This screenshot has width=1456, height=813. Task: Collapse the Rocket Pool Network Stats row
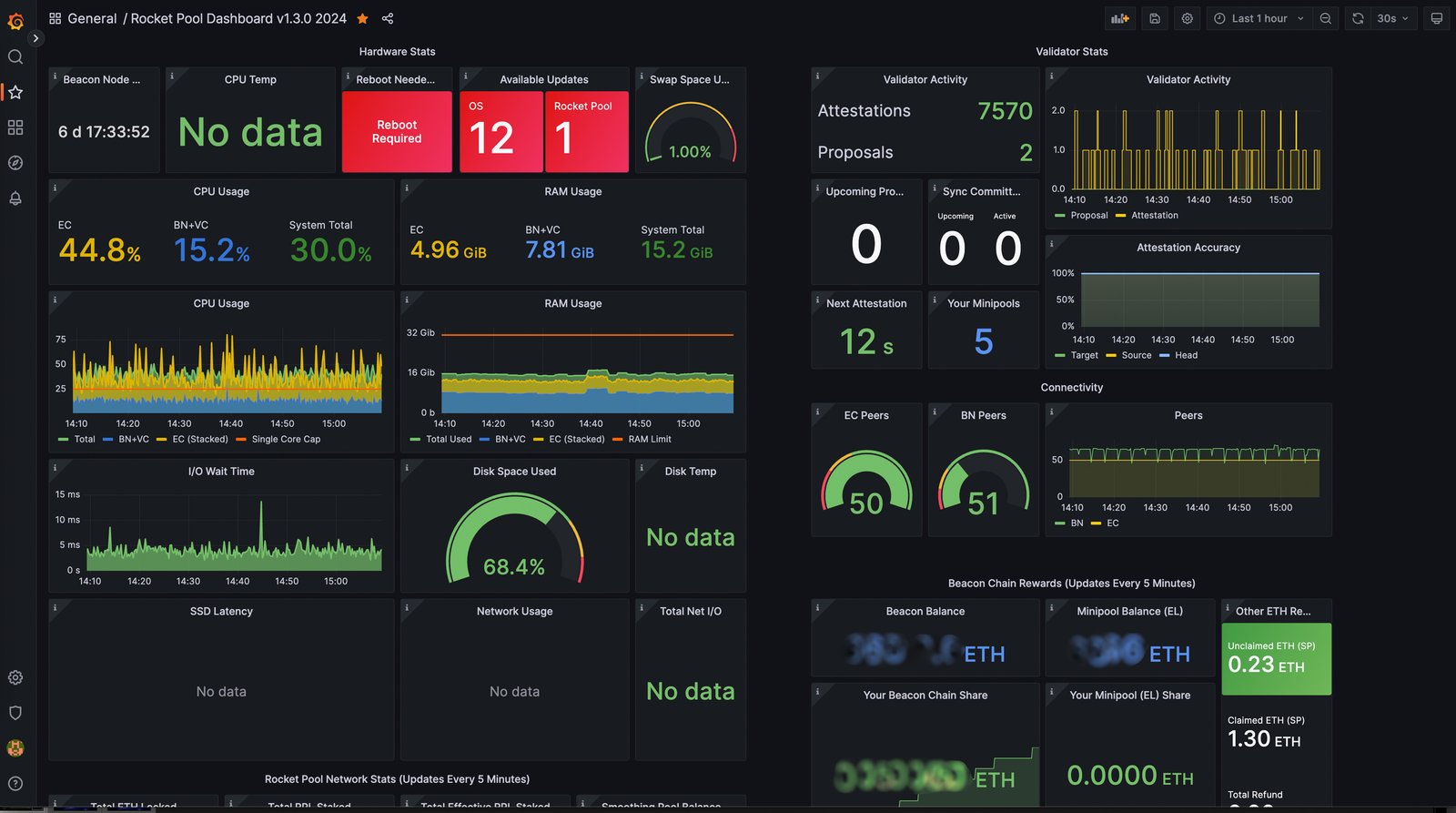(x=397, y=779)
